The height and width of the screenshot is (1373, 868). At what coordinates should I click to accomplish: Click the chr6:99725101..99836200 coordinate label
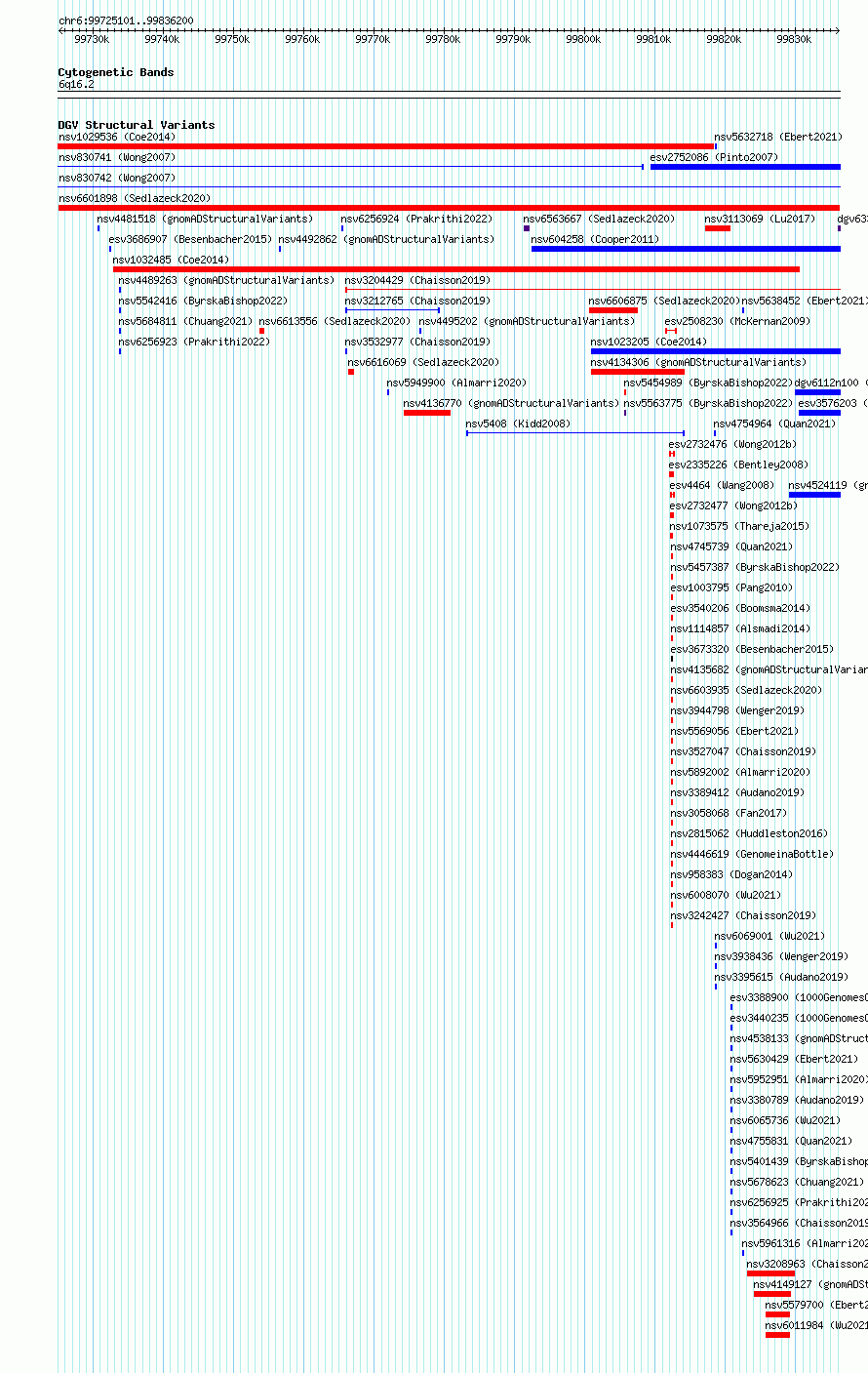(126, 20)
